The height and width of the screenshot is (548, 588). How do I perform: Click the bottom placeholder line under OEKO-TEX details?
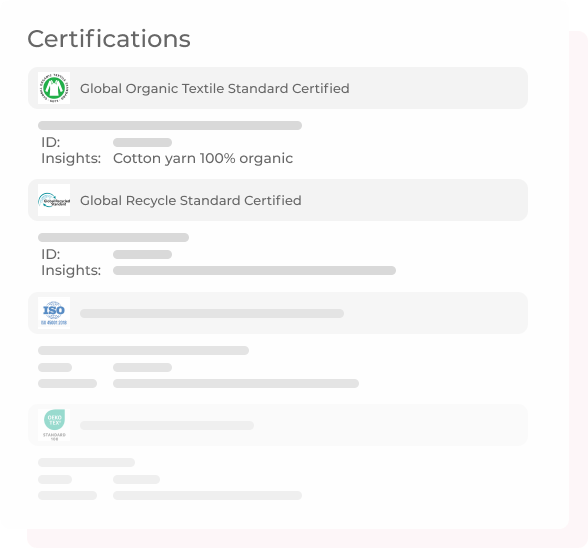pos(207,495)
